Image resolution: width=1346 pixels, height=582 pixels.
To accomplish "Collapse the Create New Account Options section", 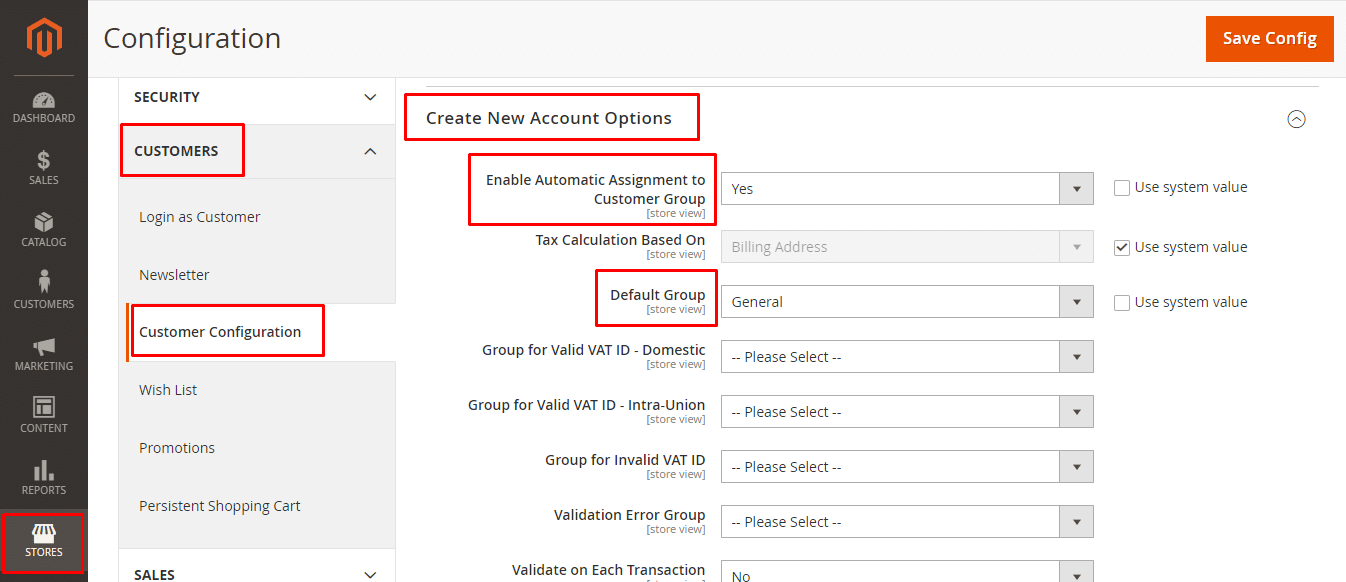I will coord(1296,119).
